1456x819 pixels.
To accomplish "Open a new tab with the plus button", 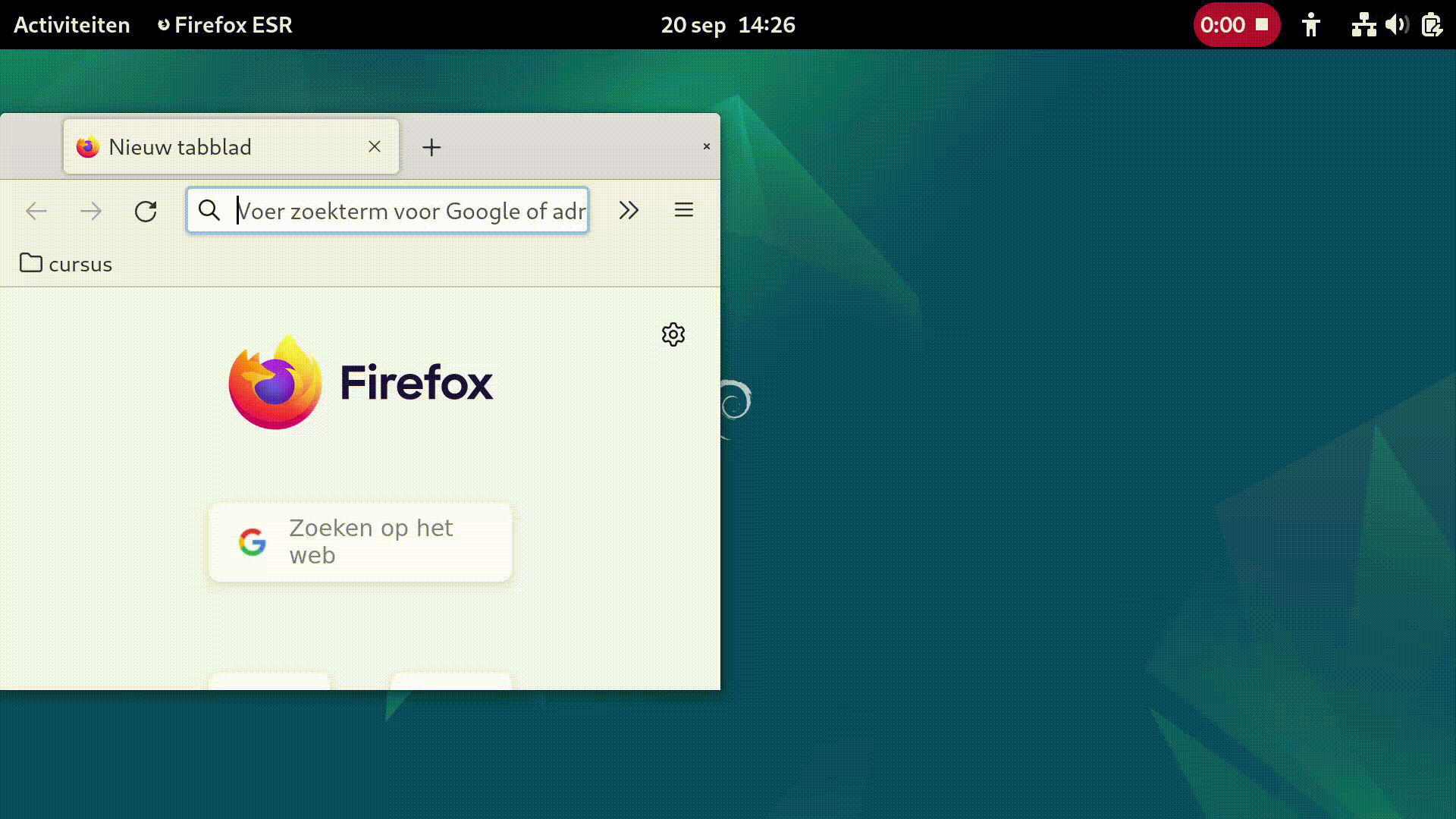I will [x=431, y=147].
